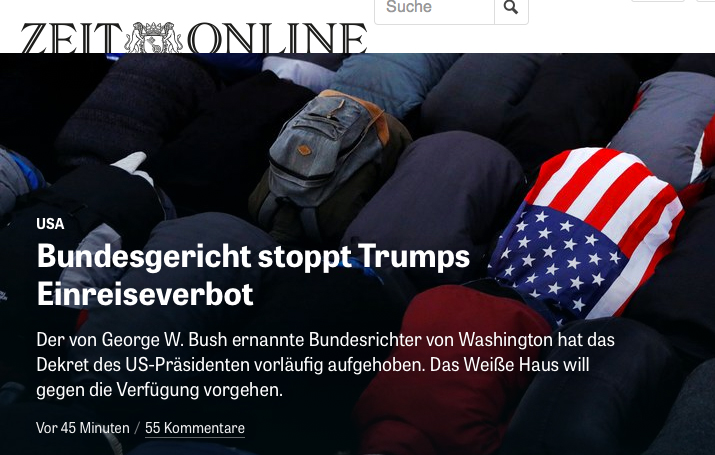
Task: Click the sentence about Das Weiße Haus
Action: point(313,377)
